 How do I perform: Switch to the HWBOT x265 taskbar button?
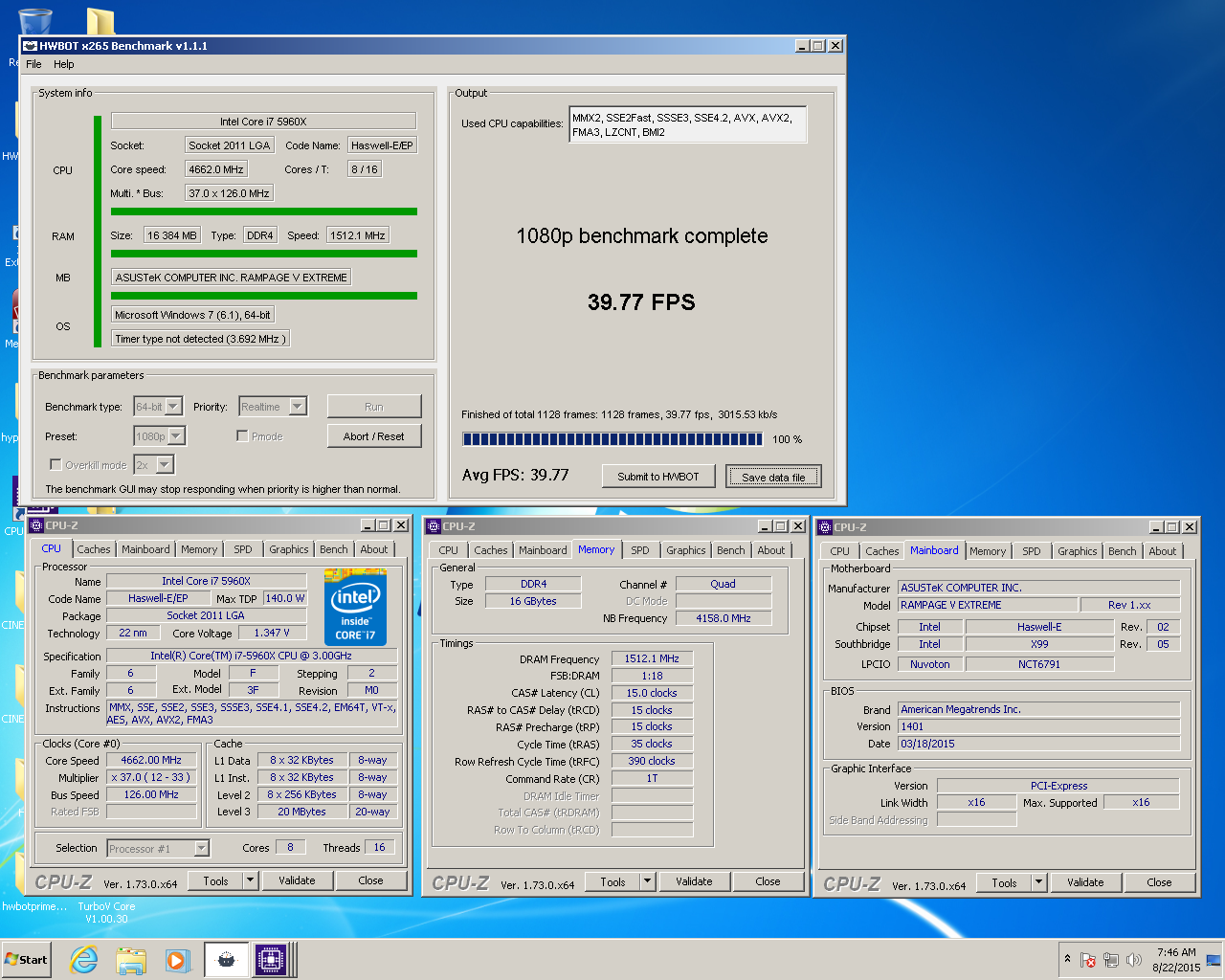[x=226, y=960]
